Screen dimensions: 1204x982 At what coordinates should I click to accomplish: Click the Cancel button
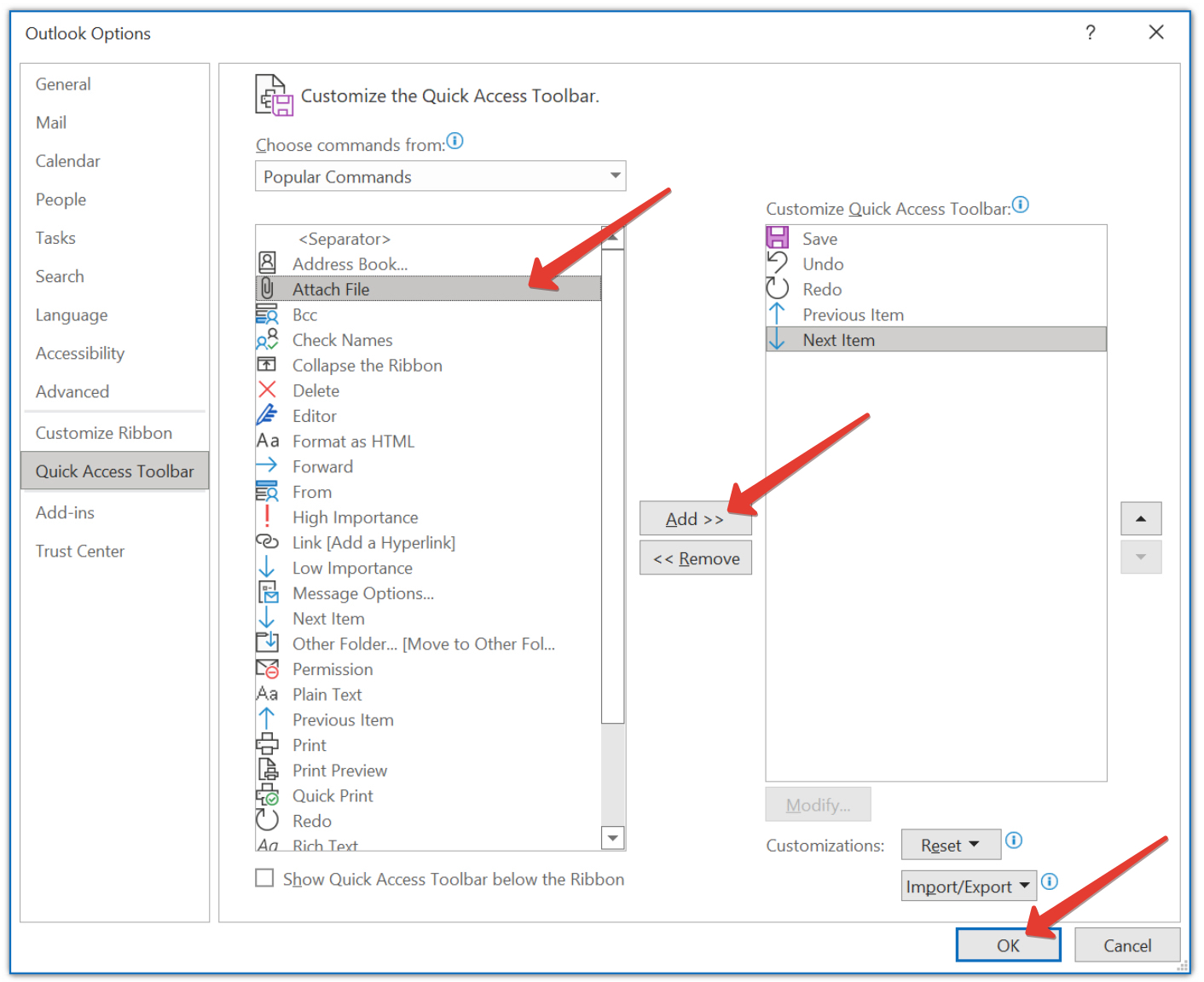click(1127, 944)
